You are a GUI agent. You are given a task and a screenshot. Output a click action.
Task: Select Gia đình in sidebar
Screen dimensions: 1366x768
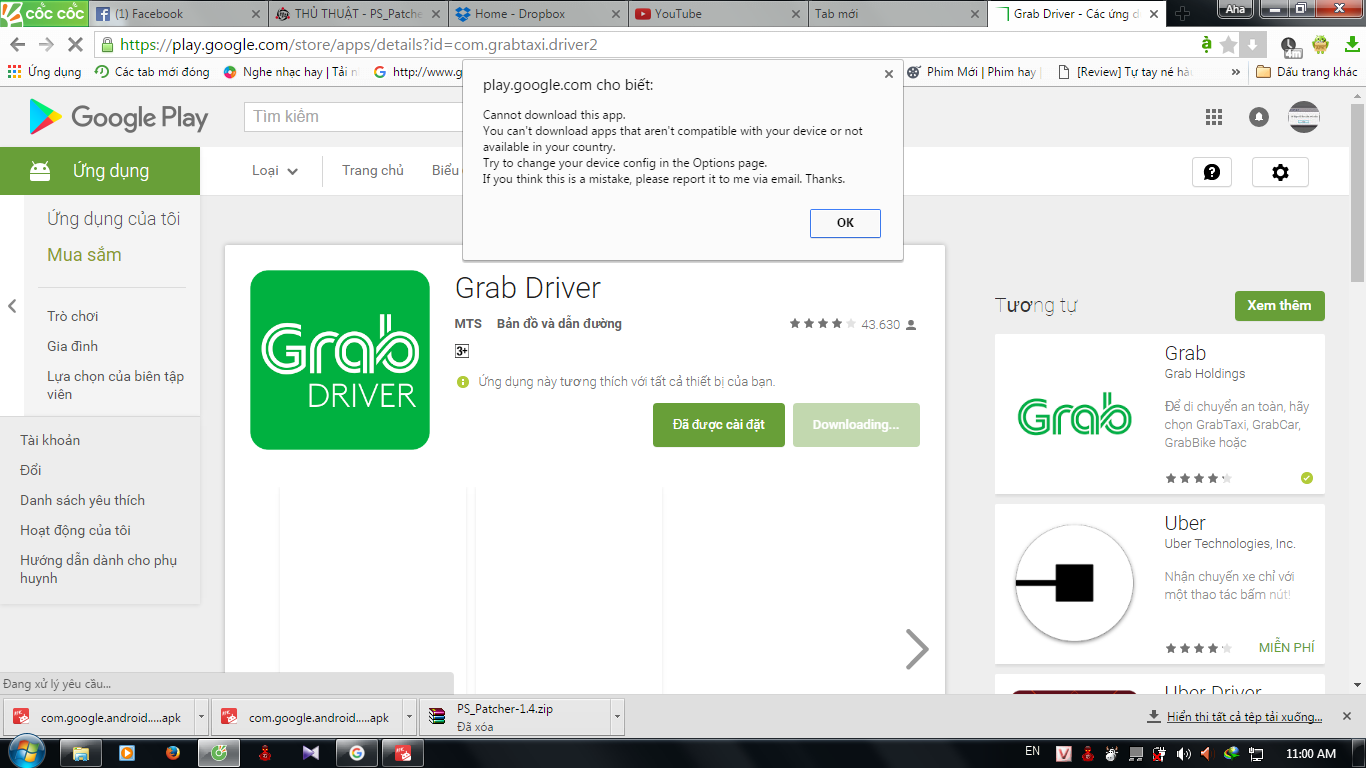click(x=72, y=346)
